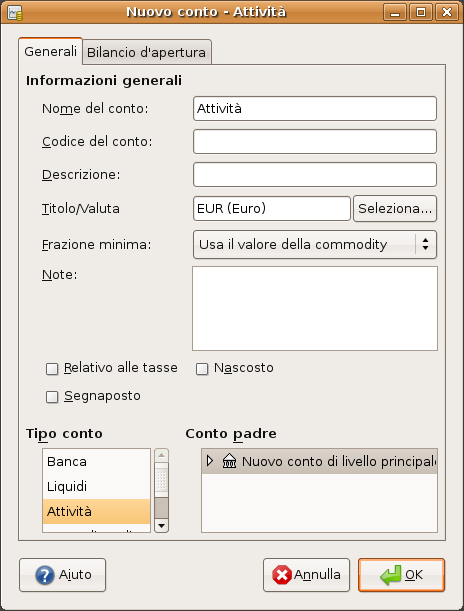Tick the Nascosto checkbox
This screenshot has height=611, width=464.
click(x=202, y=369)
